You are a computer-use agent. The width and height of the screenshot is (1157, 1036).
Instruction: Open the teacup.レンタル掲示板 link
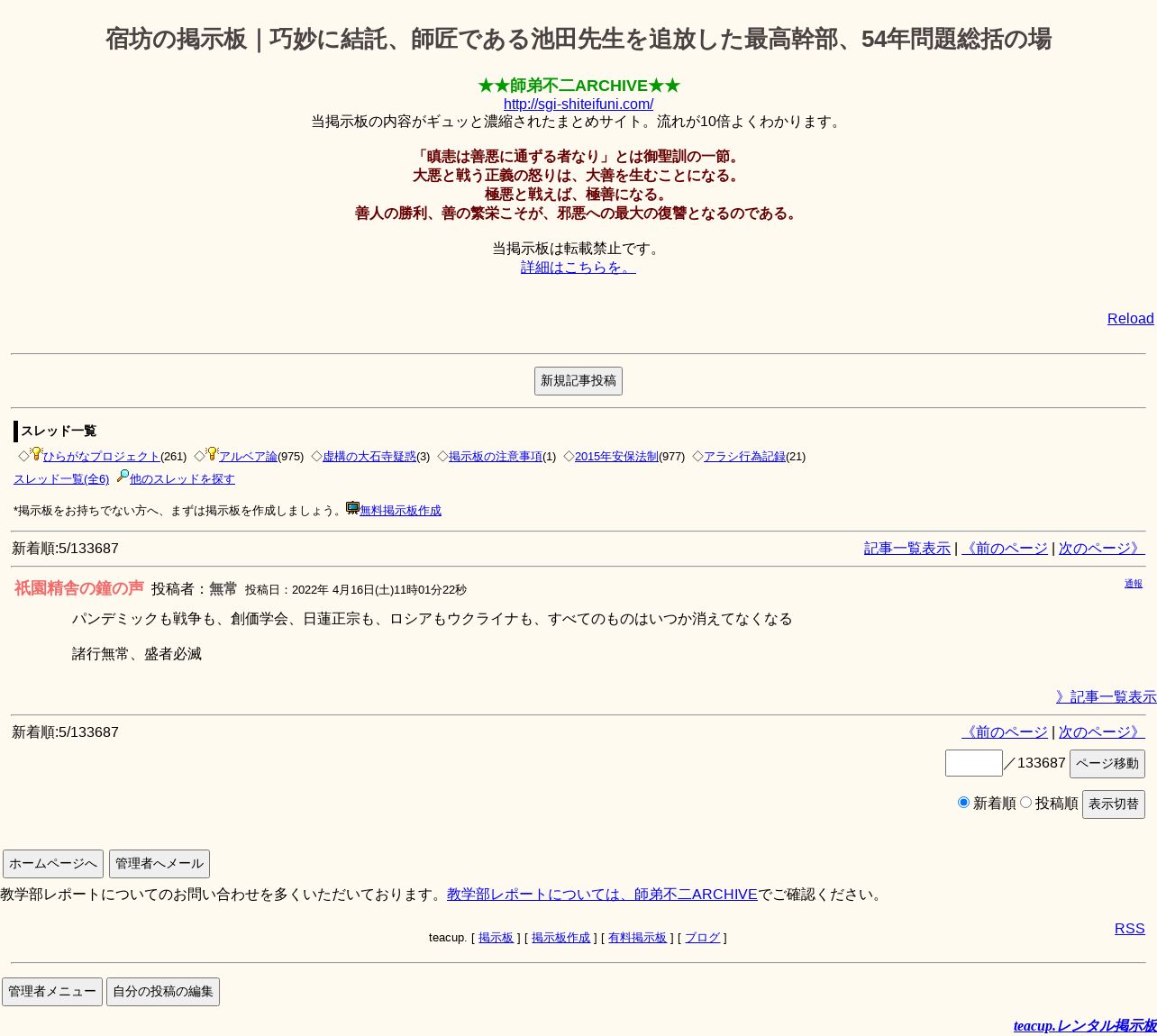click(1085, 1025)
